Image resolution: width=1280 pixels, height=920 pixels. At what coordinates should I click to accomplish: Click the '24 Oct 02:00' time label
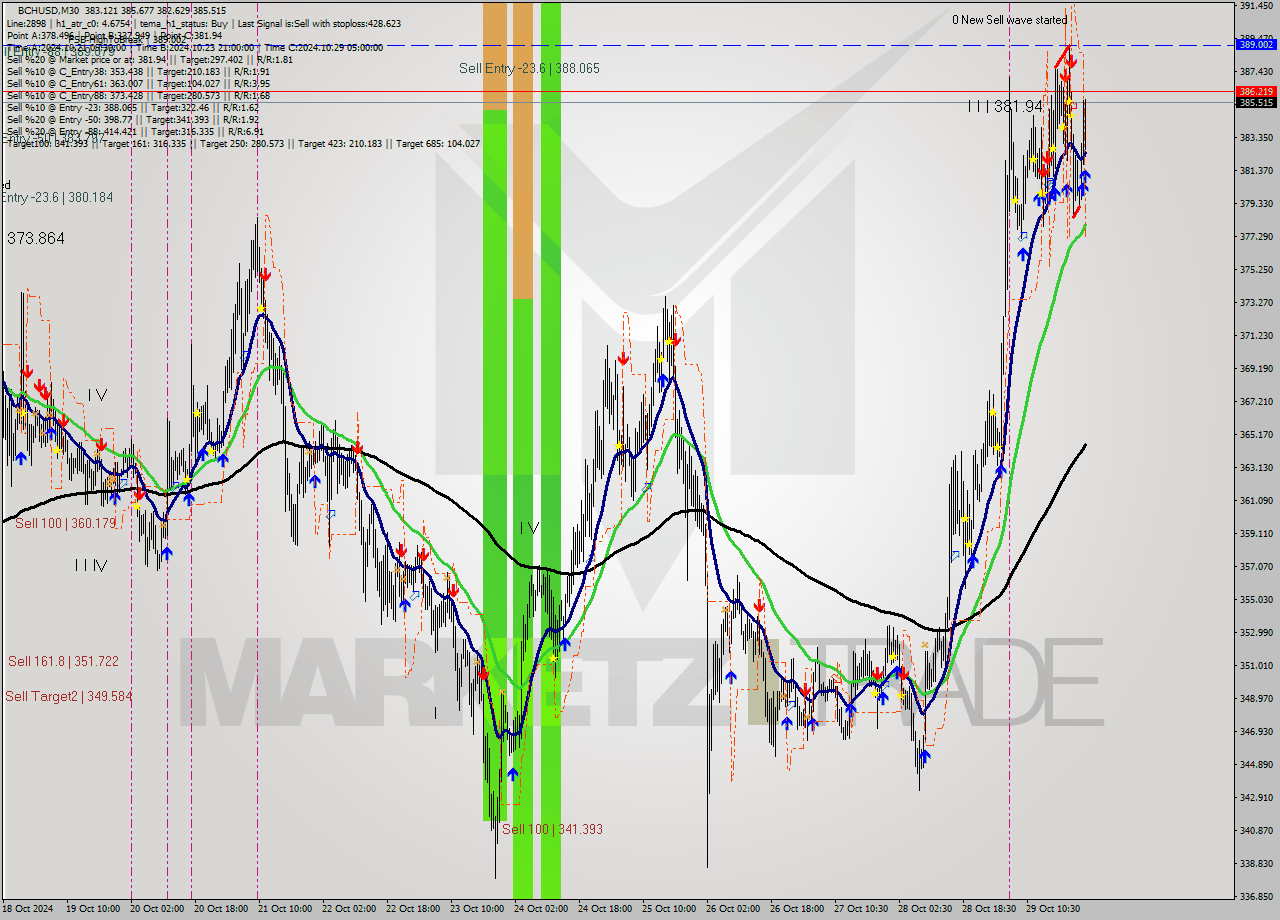[x=541, y=909]
